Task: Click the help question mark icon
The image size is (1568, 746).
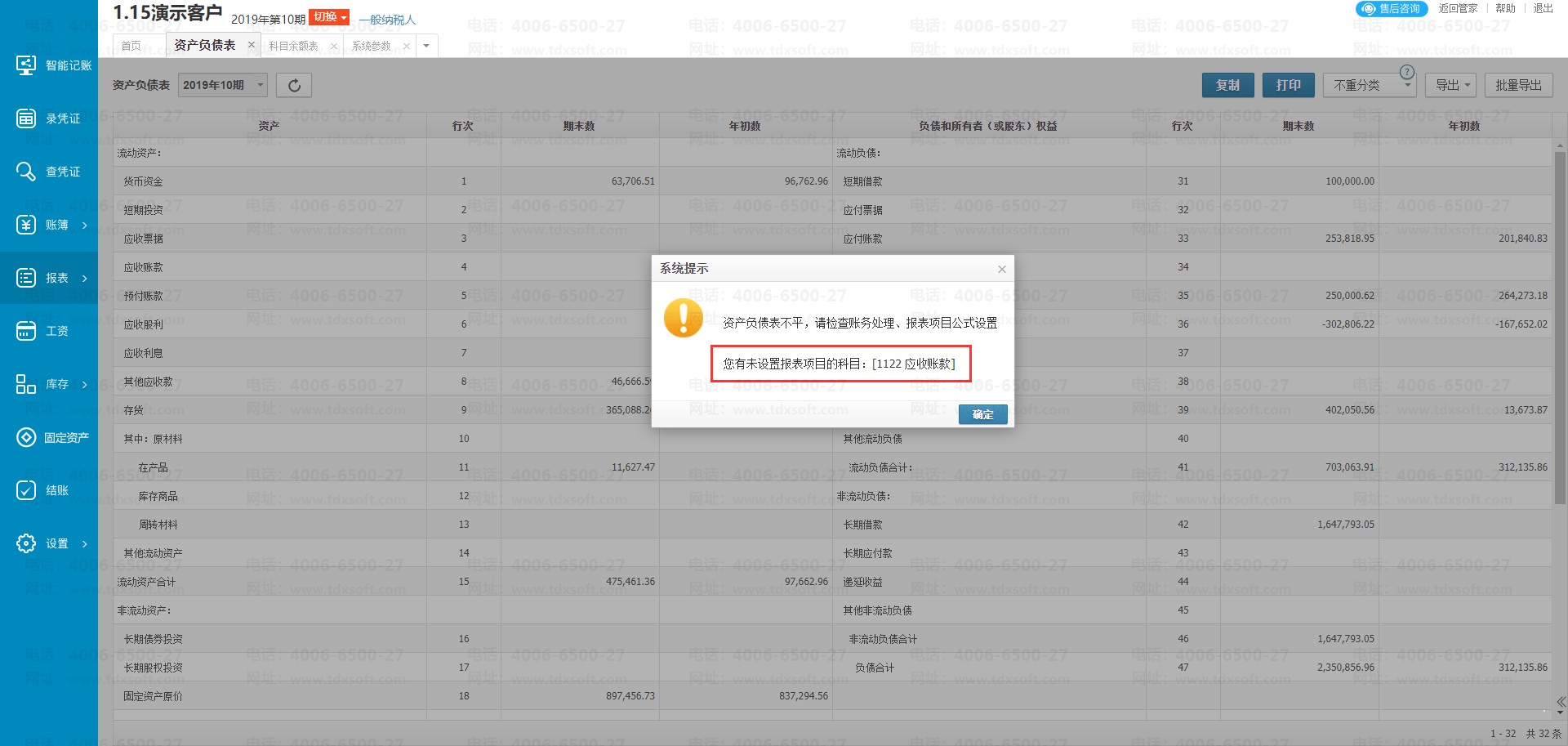Action: point(1406,72)
